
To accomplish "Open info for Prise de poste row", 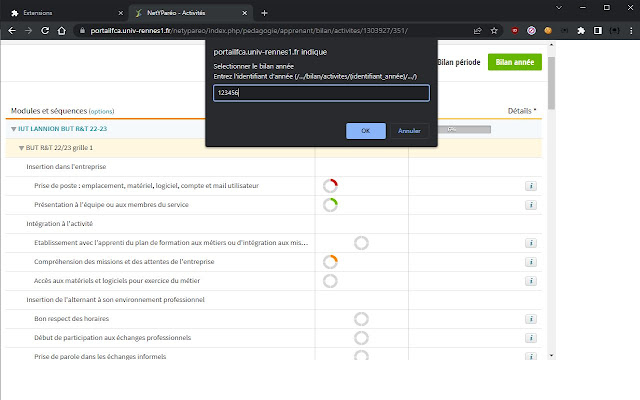I will click(531, 186).
